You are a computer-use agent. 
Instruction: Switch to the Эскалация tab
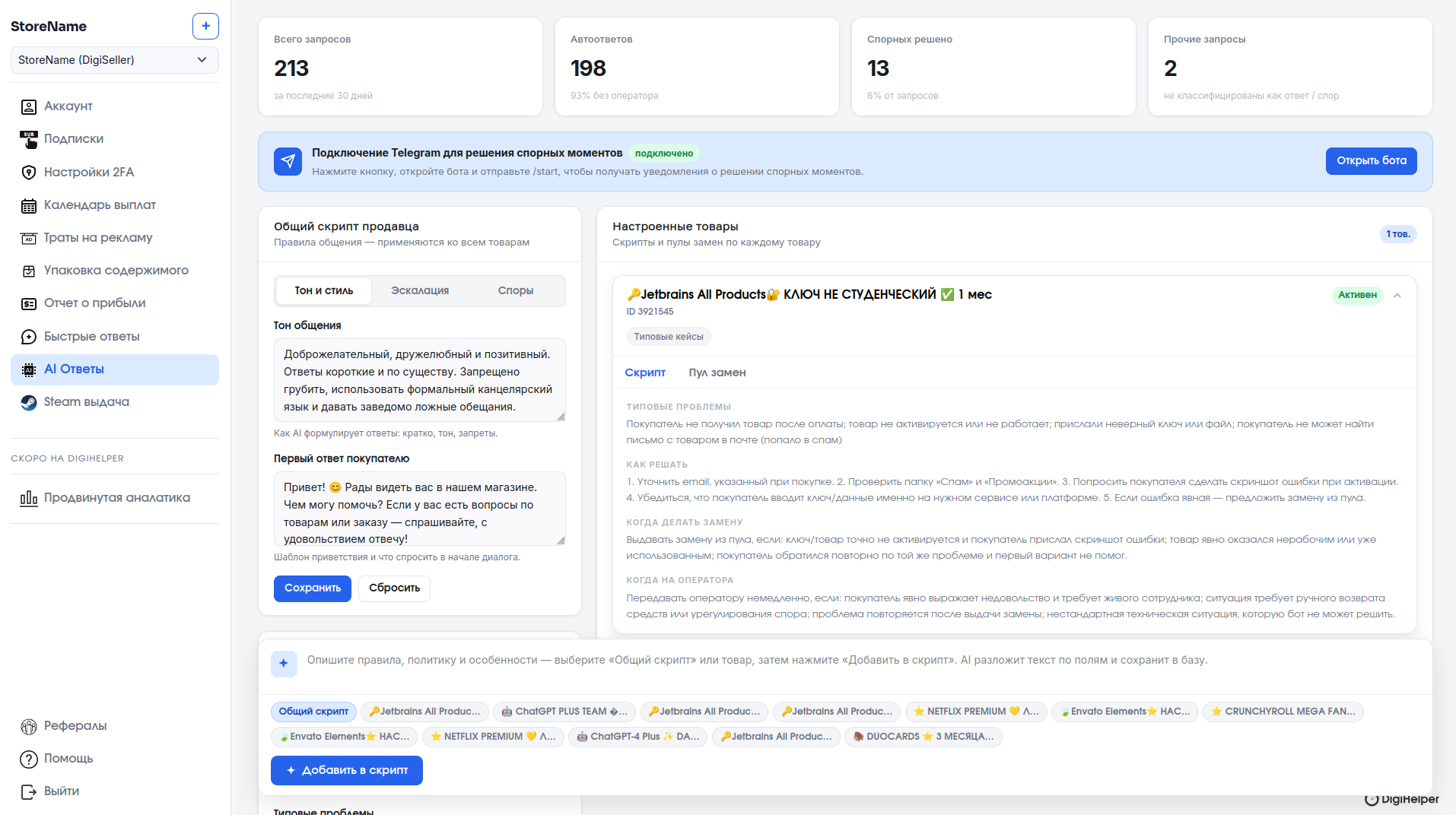pyautogui.click(x=419, y=291)
